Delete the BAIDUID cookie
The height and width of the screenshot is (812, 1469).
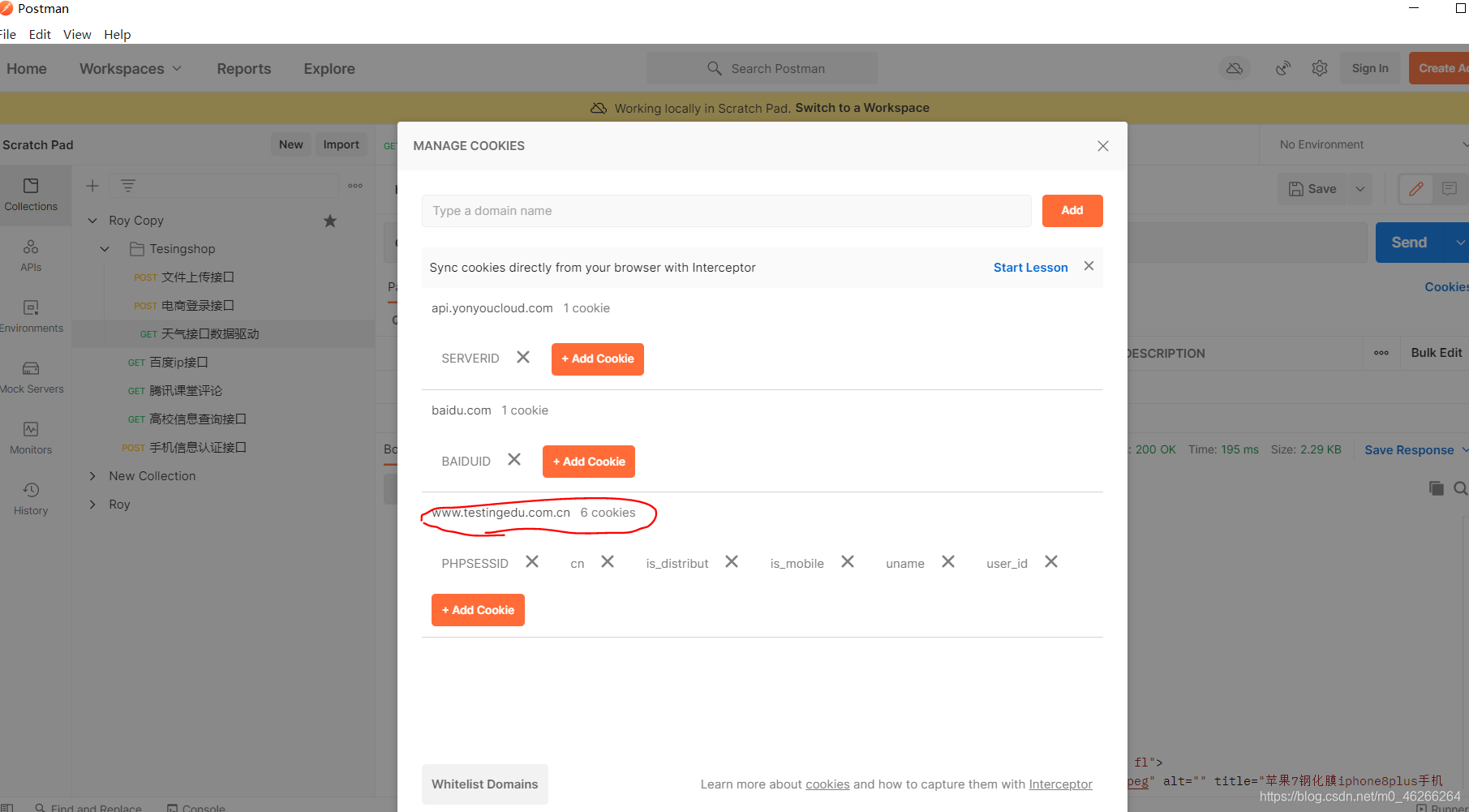[514, 460]
